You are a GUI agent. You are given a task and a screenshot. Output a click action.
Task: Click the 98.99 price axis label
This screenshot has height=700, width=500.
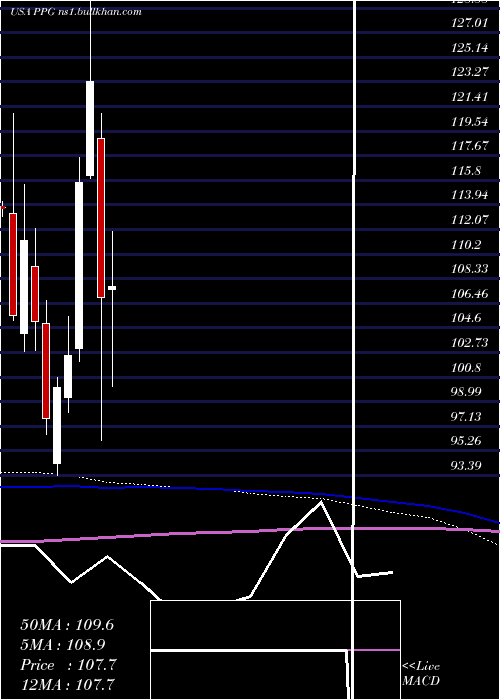click(467, 392)
